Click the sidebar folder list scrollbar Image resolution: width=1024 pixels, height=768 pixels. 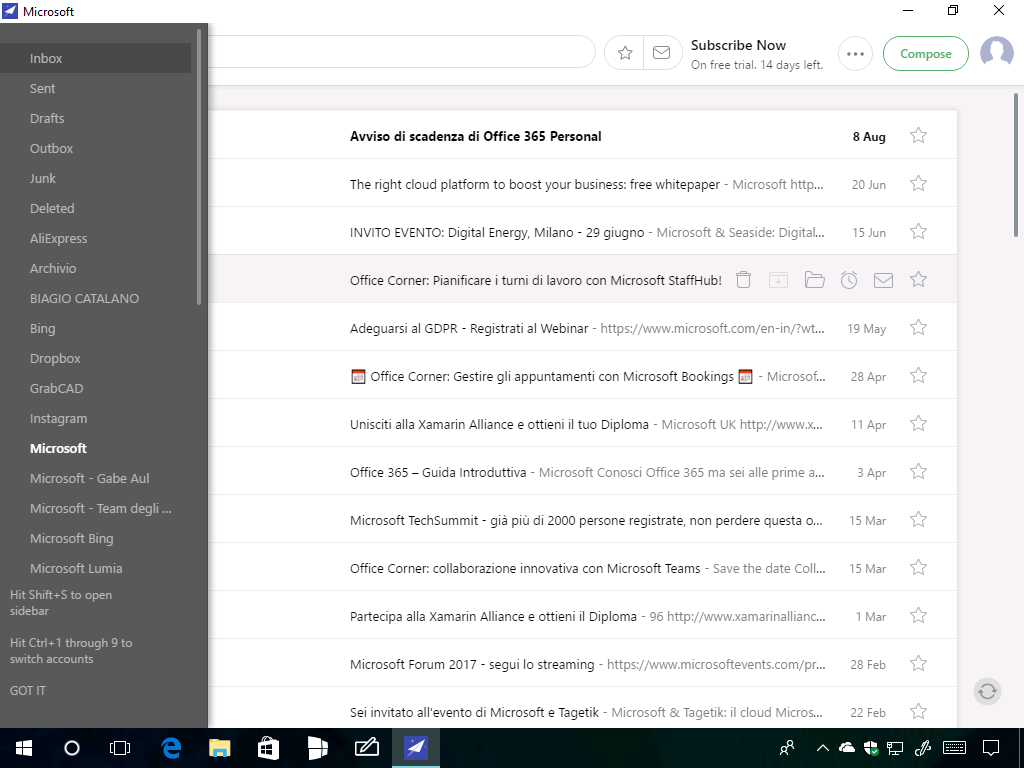click(199, 167)
